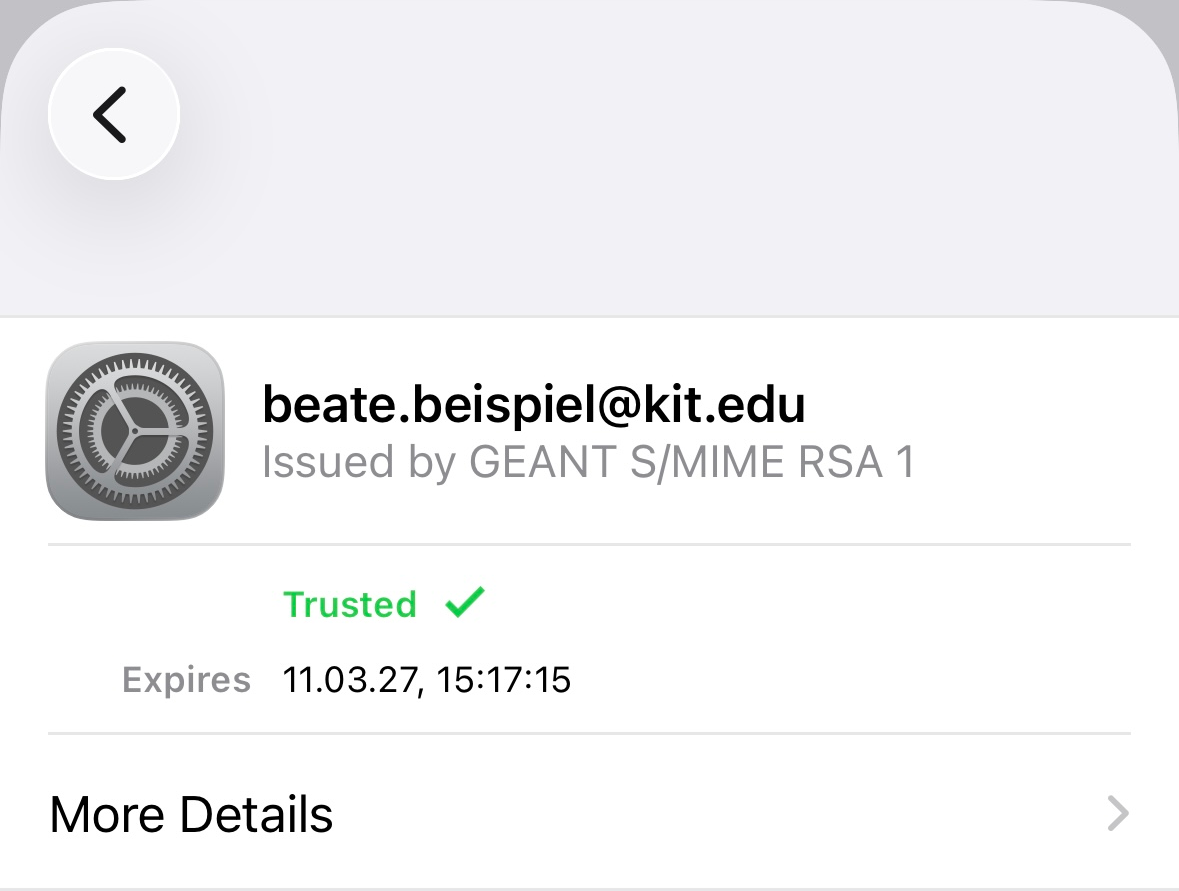Tap the center hub of the gear icon
The image size is (1179, 891).
coord(135,431)
